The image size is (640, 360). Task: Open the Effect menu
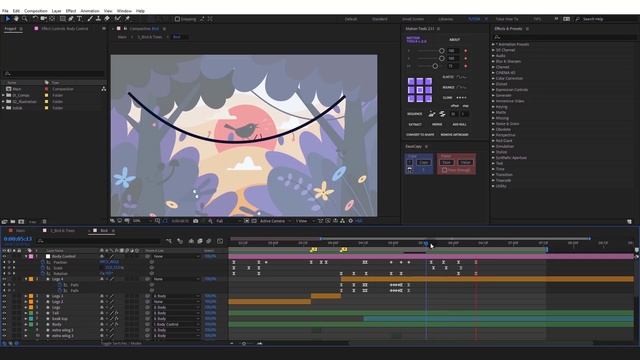click(x=71, y=11)
